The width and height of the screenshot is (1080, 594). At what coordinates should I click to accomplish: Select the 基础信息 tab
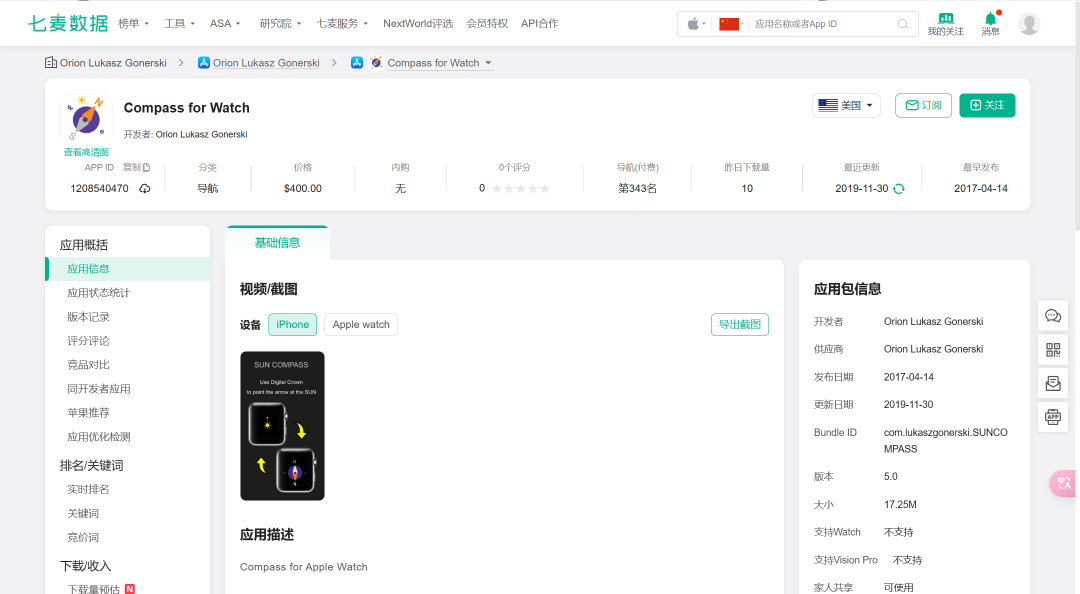click(x=277, y=243)
